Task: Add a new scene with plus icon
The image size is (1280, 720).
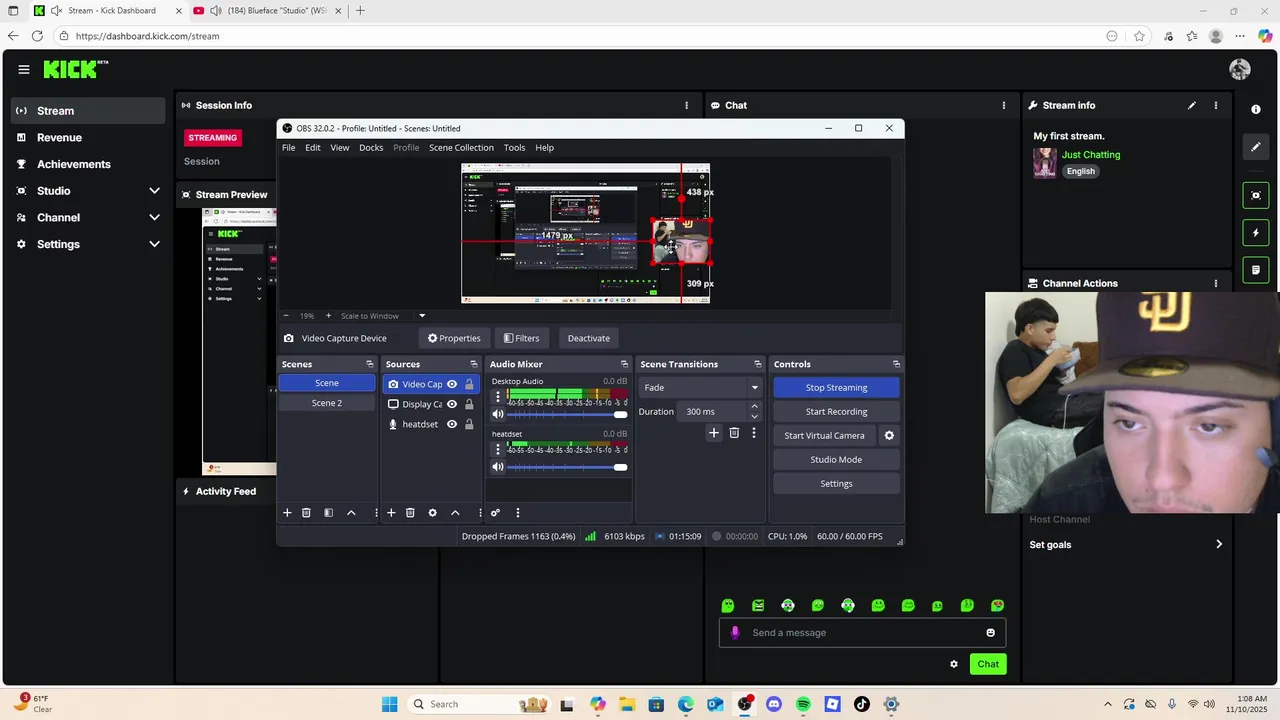Action: 287,513
